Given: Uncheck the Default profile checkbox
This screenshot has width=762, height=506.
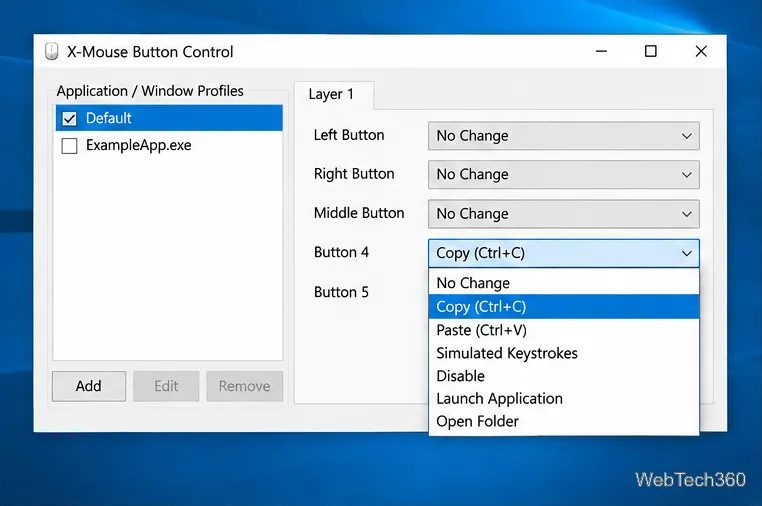Looking at the screenshot, I should [x=69, y=118].
